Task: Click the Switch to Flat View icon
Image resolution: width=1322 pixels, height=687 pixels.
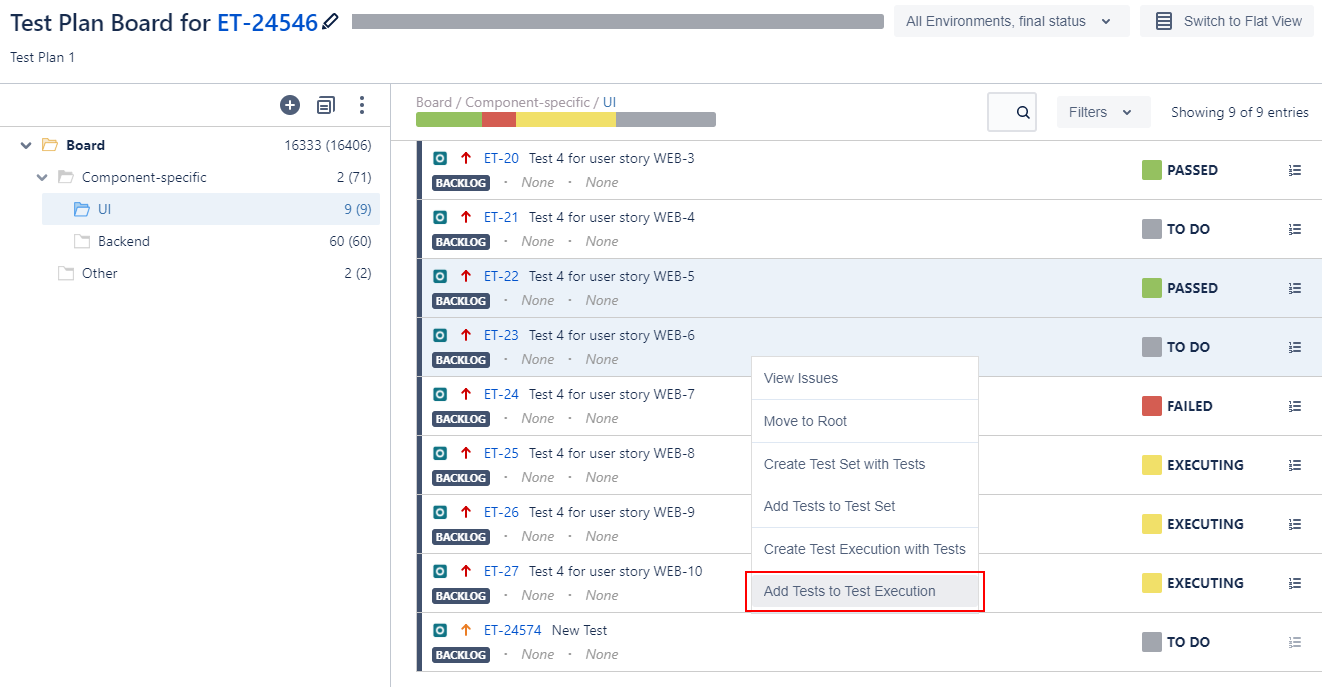Action: tap(1164, 21)
